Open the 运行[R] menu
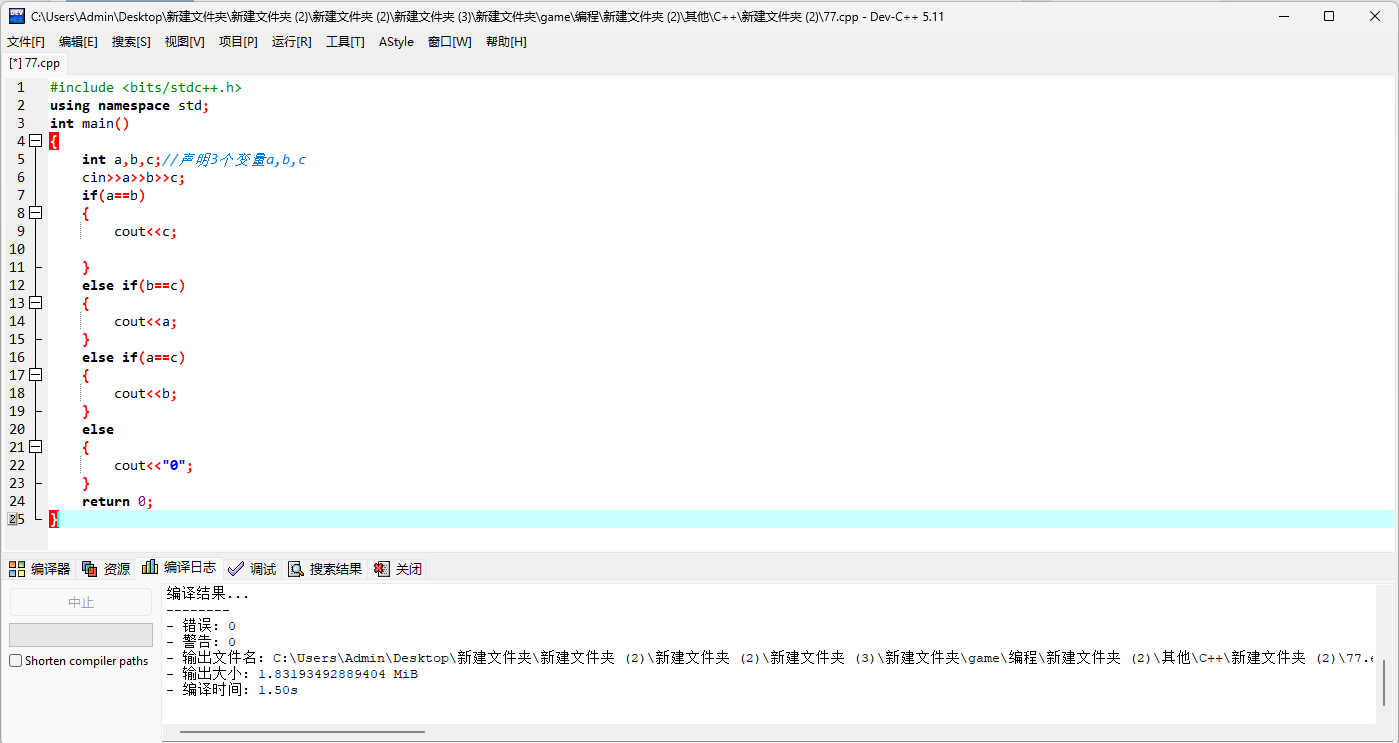Screen dimensions: 1399x743 tap(291, 42)
